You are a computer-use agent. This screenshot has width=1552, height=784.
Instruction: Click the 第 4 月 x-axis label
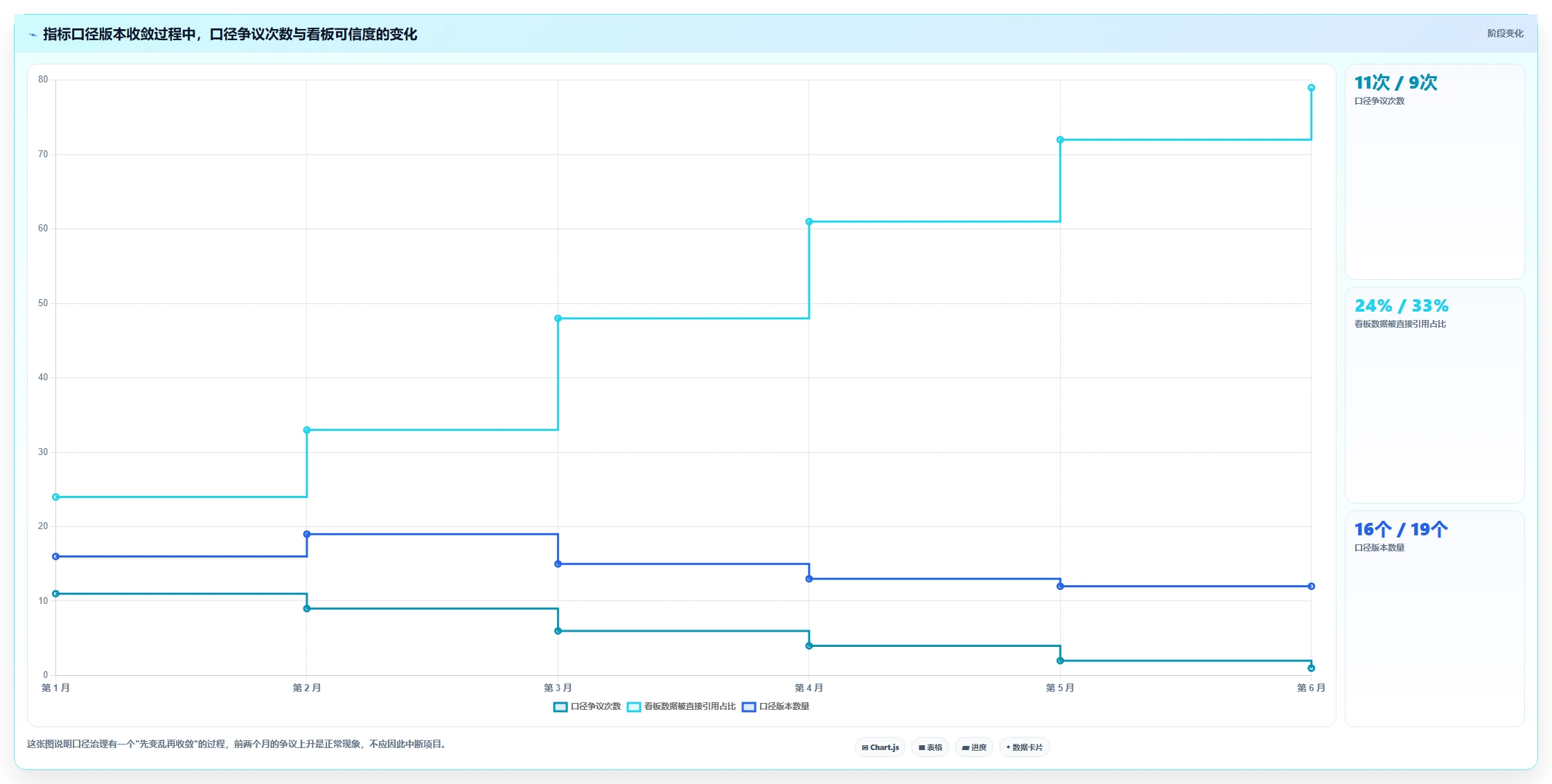pos(809,688)
